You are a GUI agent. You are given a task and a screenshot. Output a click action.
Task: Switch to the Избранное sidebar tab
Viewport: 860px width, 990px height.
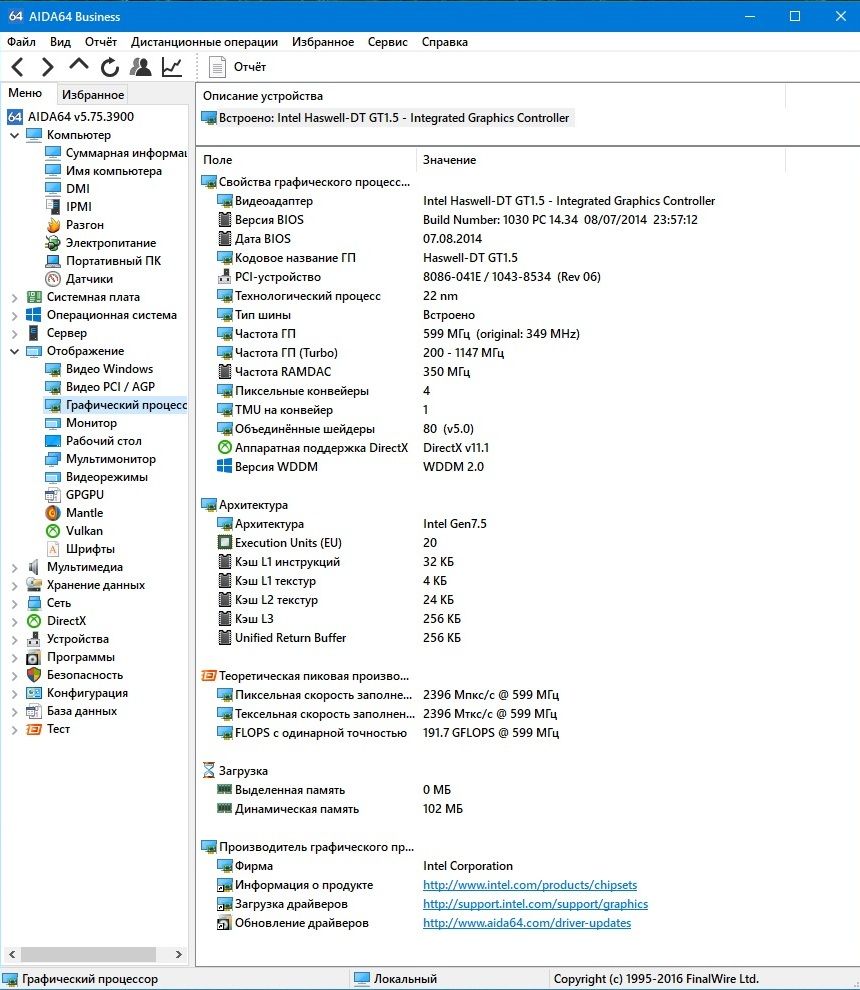(x=93, y=95)
